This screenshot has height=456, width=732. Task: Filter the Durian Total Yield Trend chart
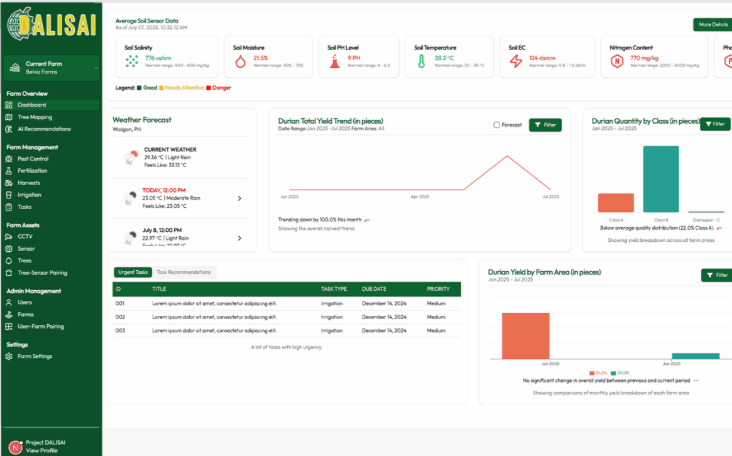click(x=545, y=125)
